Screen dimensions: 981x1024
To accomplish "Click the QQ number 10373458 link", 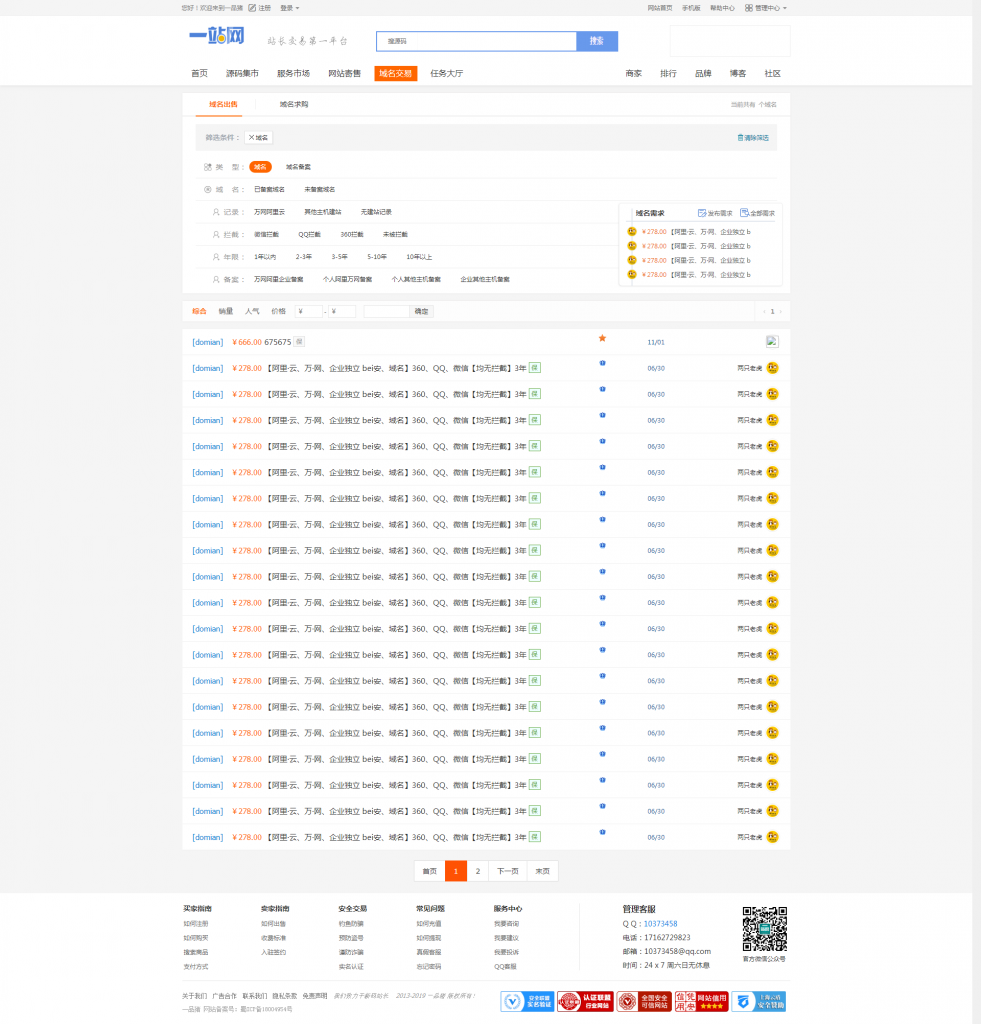I will (660, 923).
